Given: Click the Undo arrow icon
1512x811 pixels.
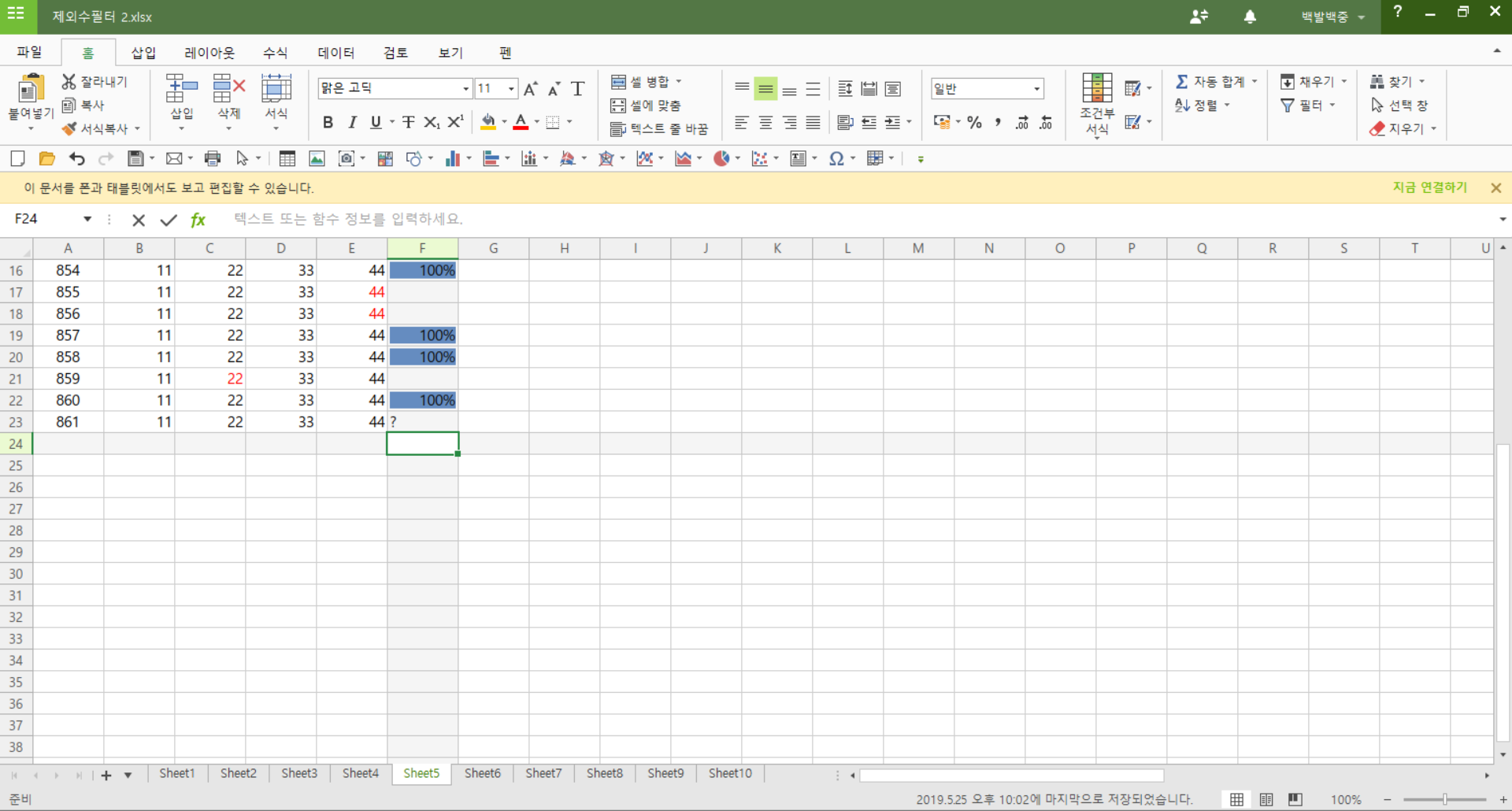Looking at the screenshot, I should click(76, 159).
